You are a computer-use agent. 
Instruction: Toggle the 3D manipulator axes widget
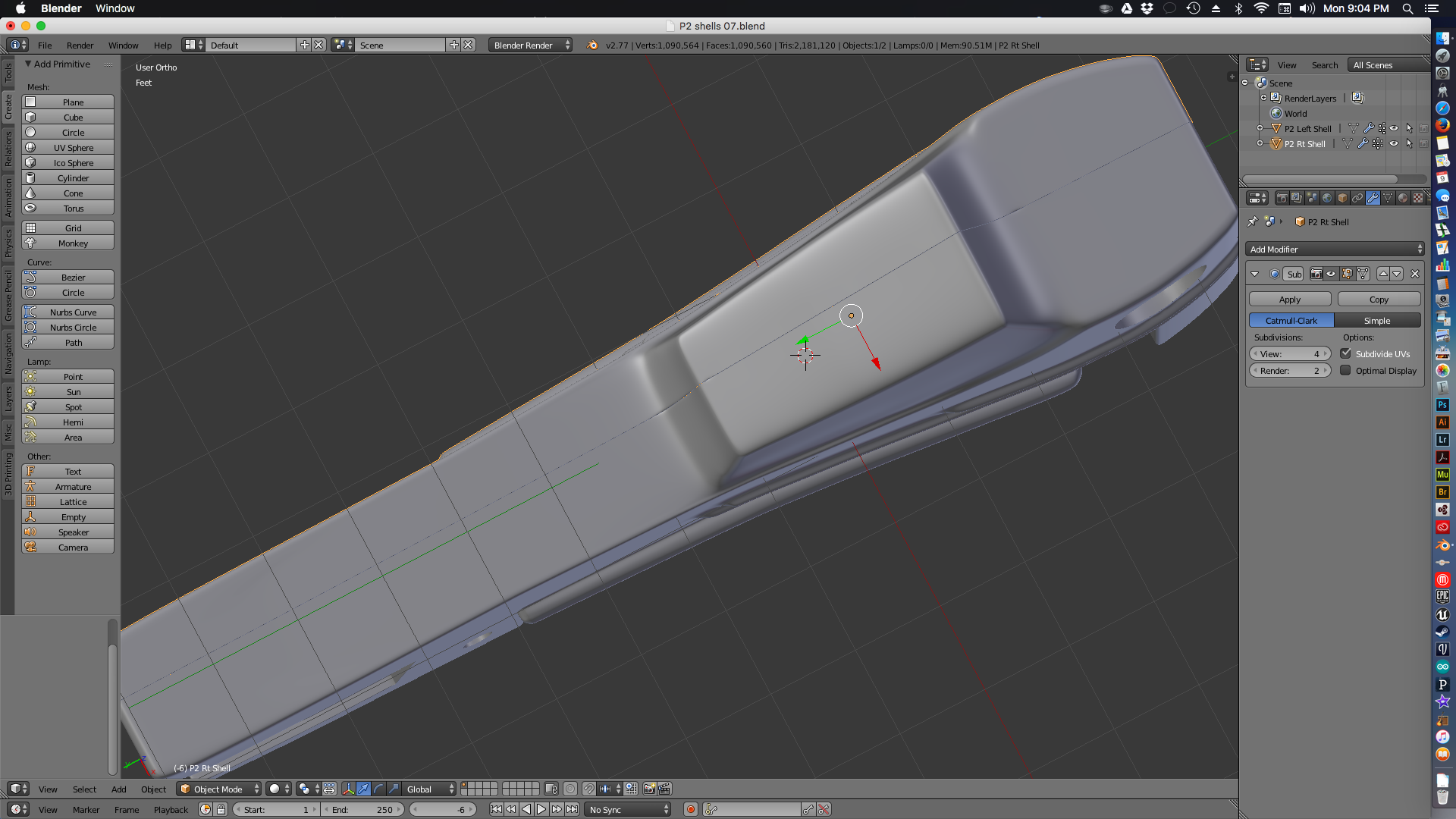tap(348, 789)
